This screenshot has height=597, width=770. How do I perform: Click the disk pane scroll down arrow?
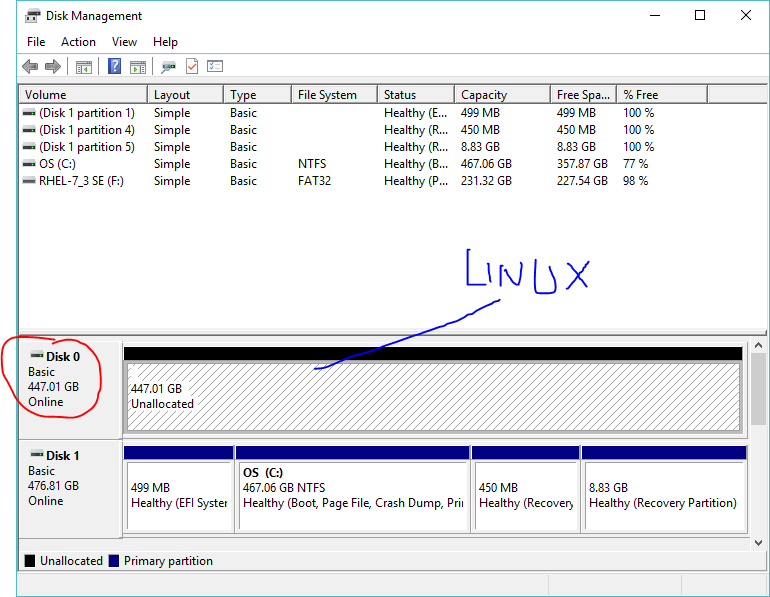click(x=758, y=543)
